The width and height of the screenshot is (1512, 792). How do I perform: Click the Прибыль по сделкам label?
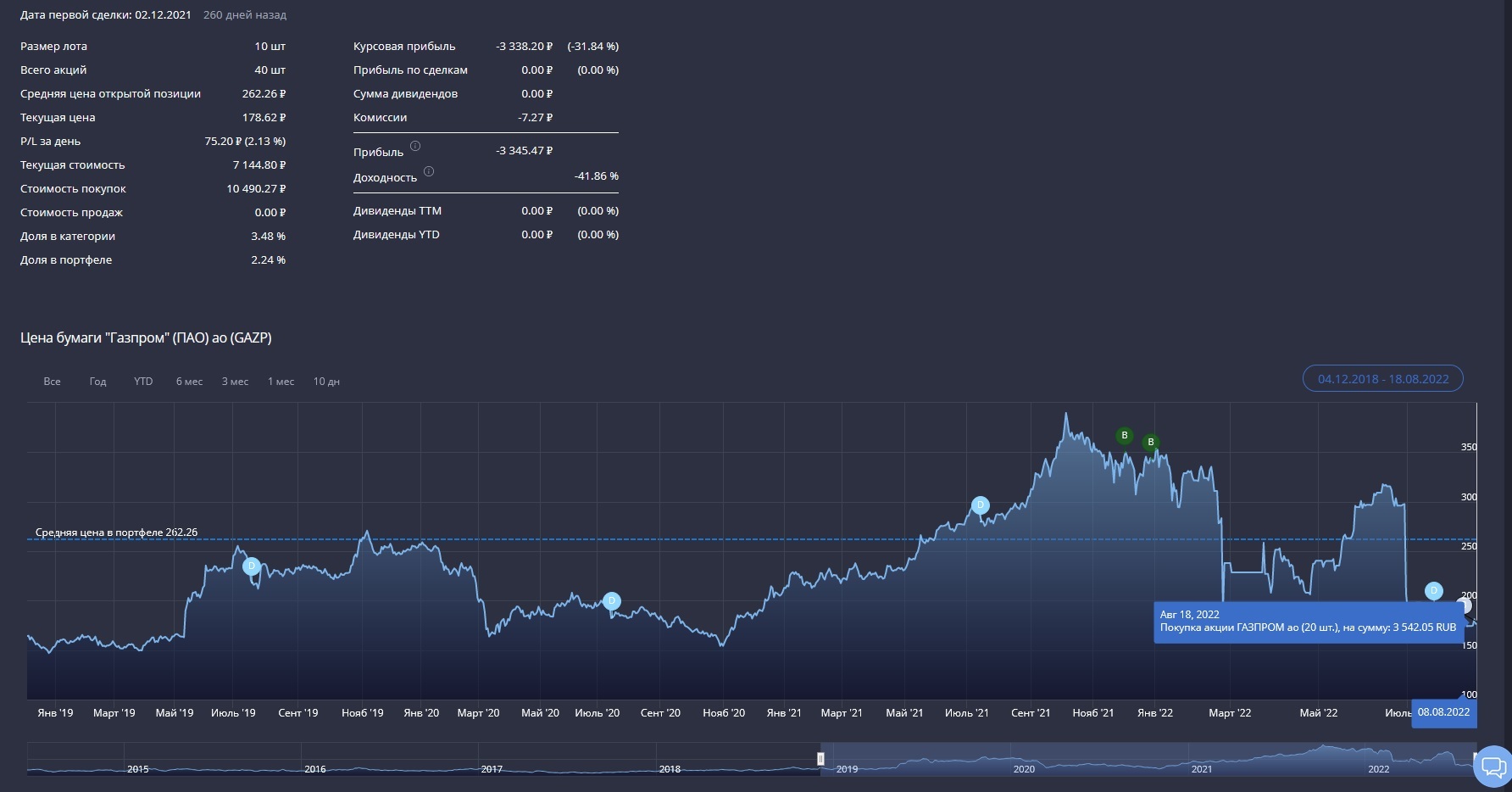[x=410, y=70]
